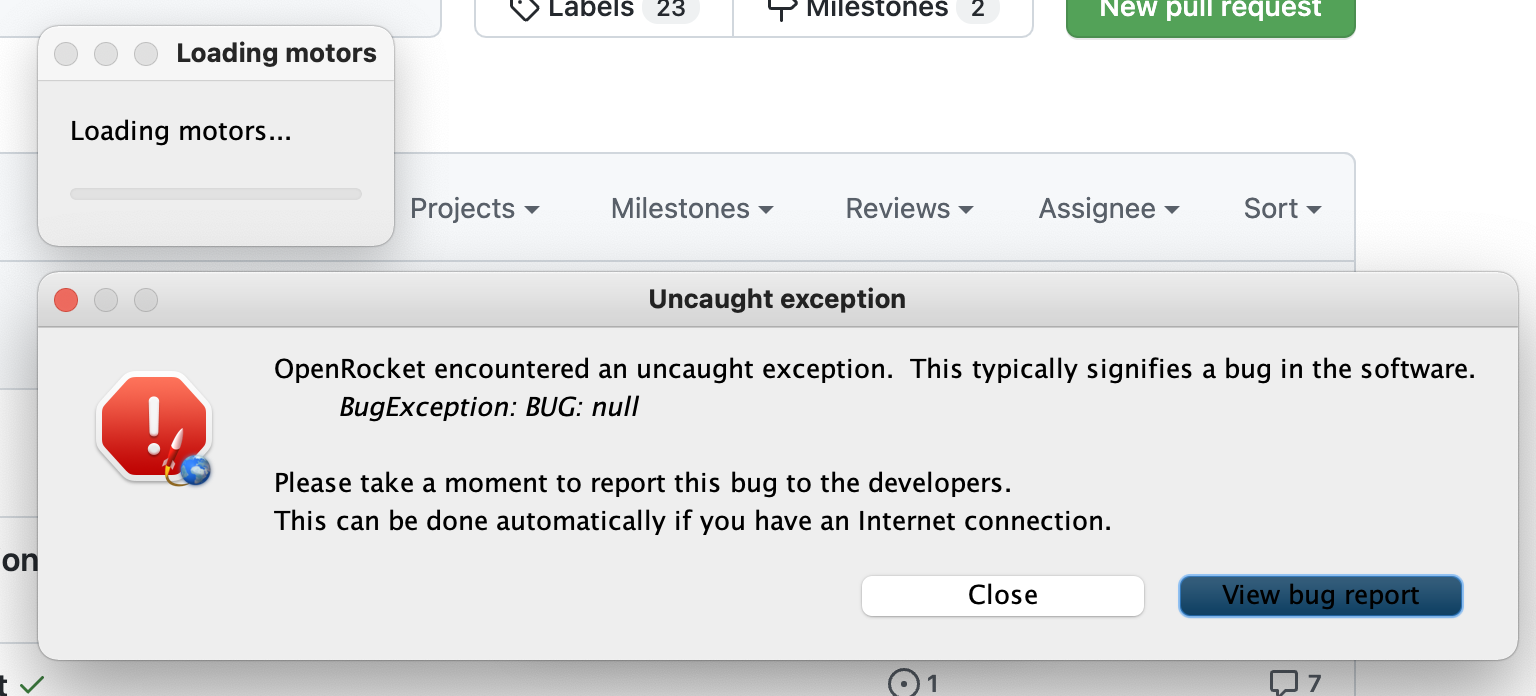
Task: Click the Loading motors window close button
Action: pyautogui.click(x=66, y=54)
